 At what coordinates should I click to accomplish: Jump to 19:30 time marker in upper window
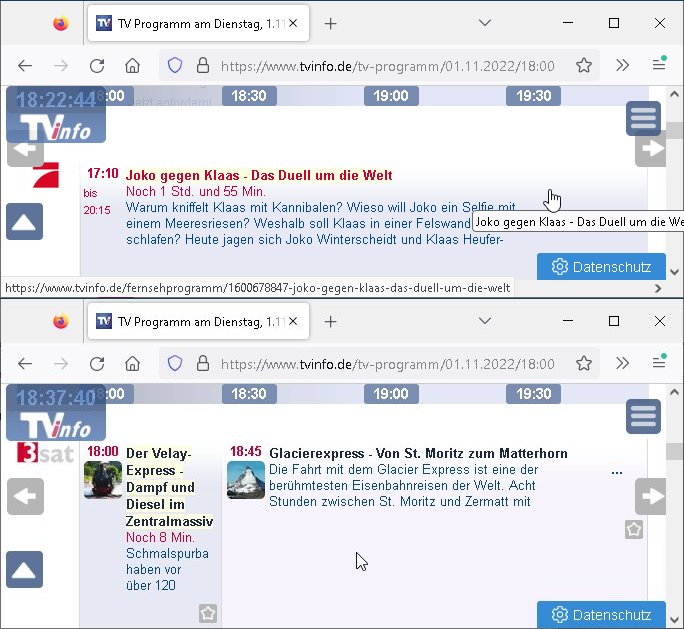tap(534, 96)
